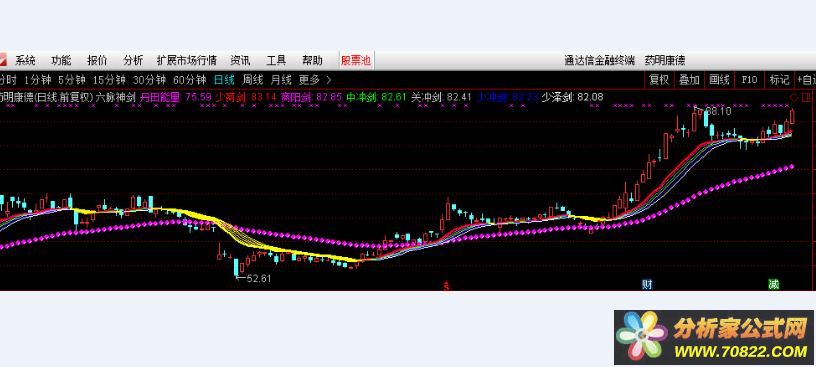This screenshot has height=367, width=816.
Task: Click the red square icon in chart header
Action: click(806, 97)
